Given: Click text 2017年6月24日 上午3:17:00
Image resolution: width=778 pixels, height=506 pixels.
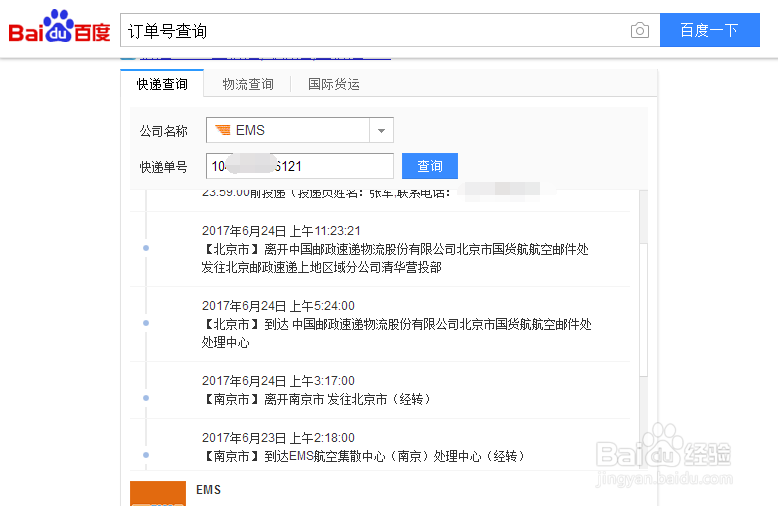Looking at the screenshot, I should click(278, 380).
